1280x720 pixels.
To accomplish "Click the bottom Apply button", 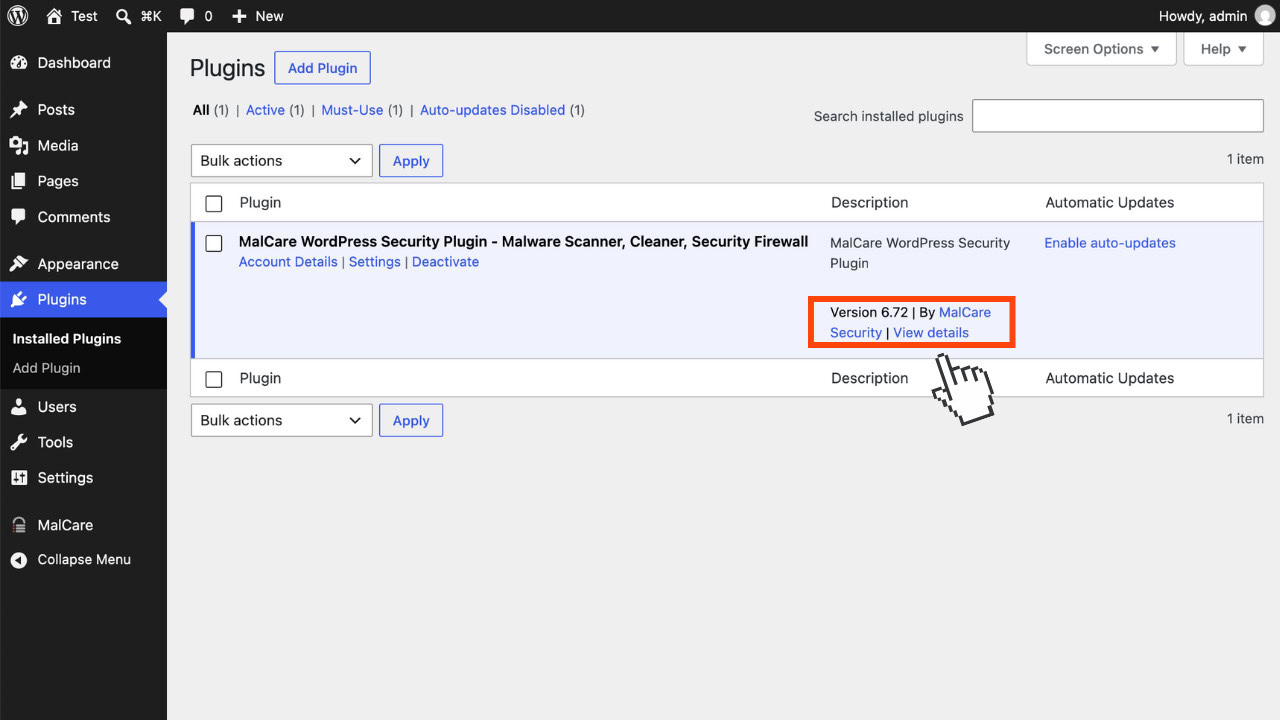I will tap(411, 421).
